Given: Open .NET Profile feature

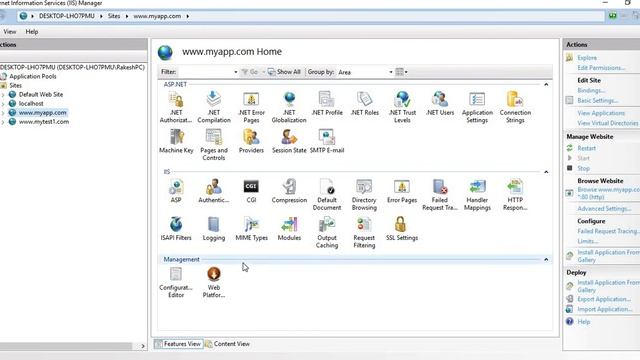Looking at the screenshot, I should click(327, 104).
